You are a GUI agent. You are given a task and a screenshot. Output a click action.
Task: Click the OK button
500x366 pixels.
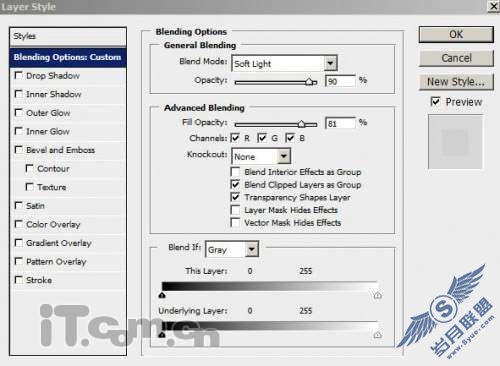[x=456, y=34]
